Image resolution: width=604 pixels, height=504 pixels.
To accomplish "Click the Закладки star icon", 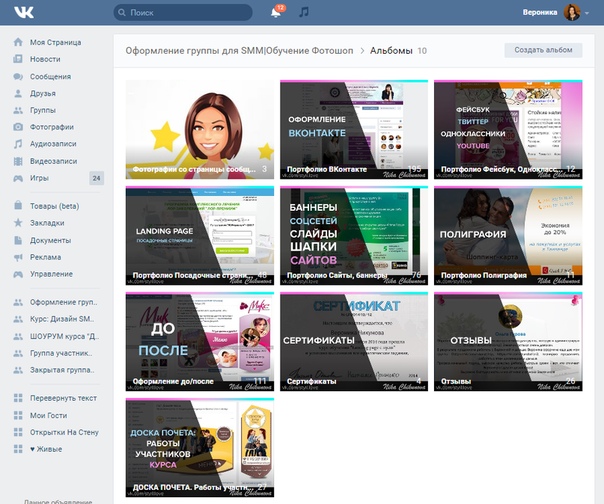I will 17,223.
